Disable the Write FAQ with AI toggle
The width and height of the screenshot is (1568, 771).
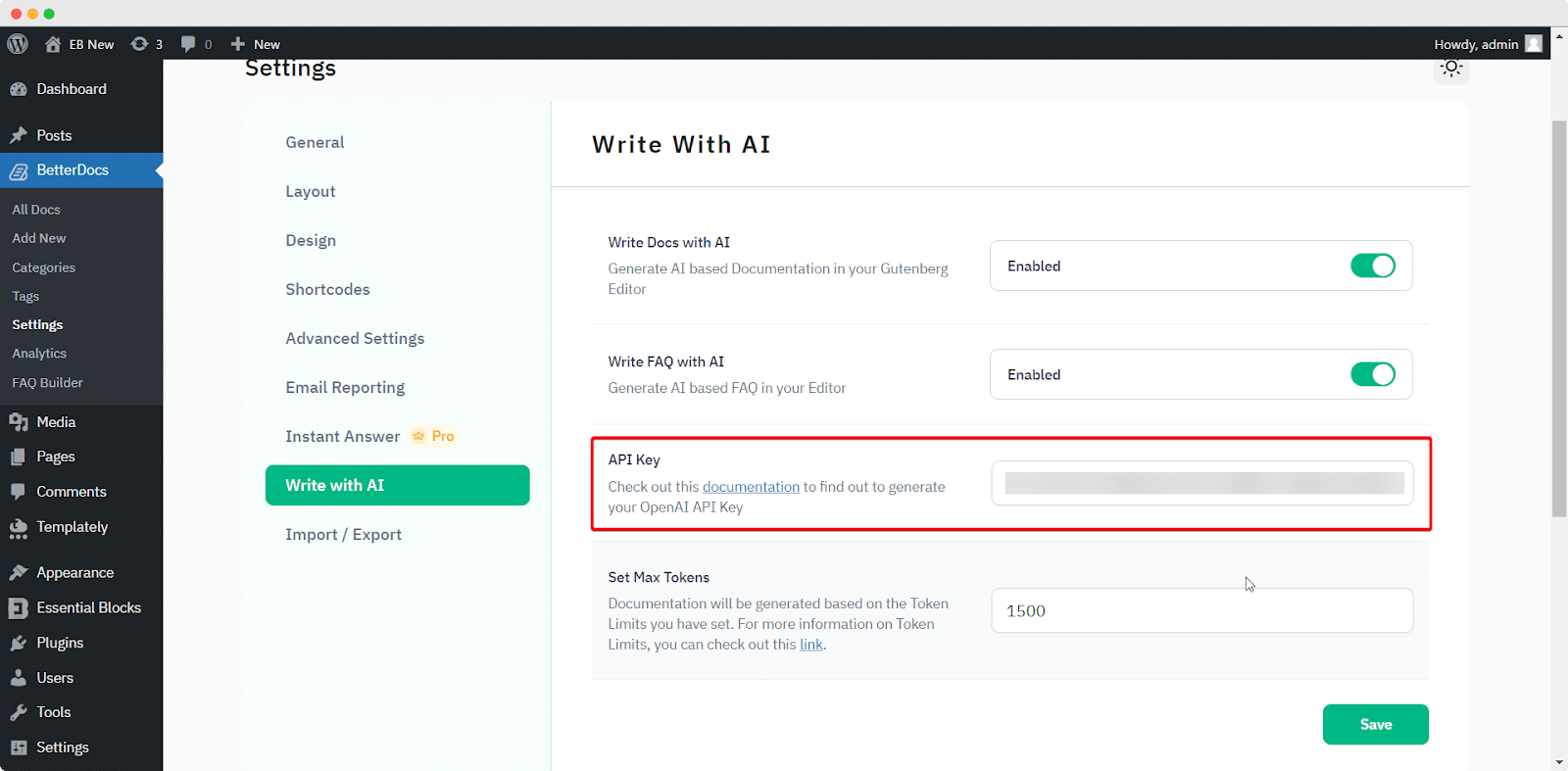(x=1372, y=374)
